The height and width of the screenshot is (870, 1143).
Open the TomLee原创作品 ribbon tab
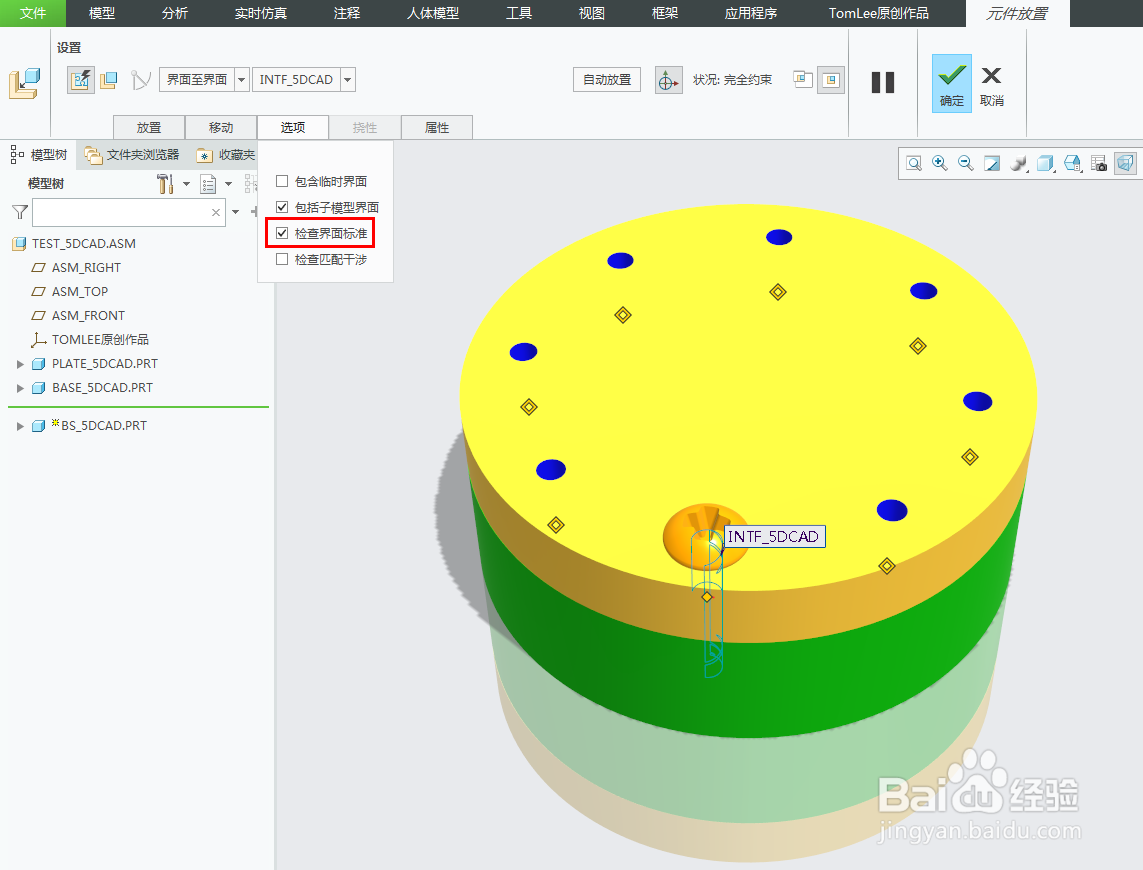[878, 13]
